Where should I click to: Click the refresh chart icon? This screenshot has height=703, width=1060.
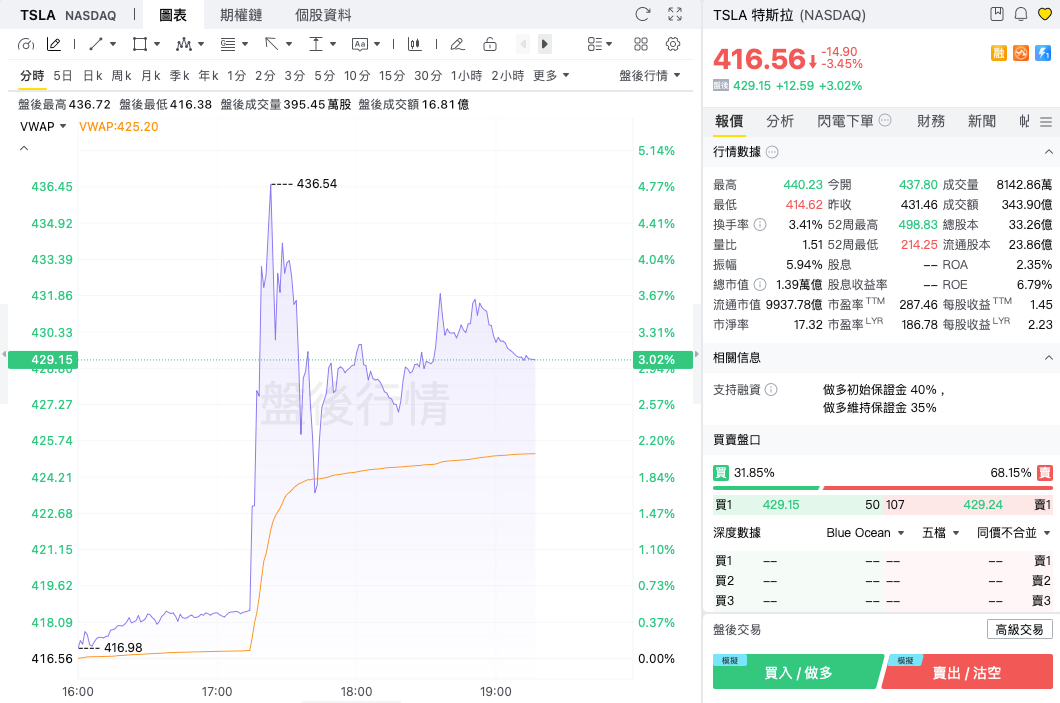(x=643, y=14)
